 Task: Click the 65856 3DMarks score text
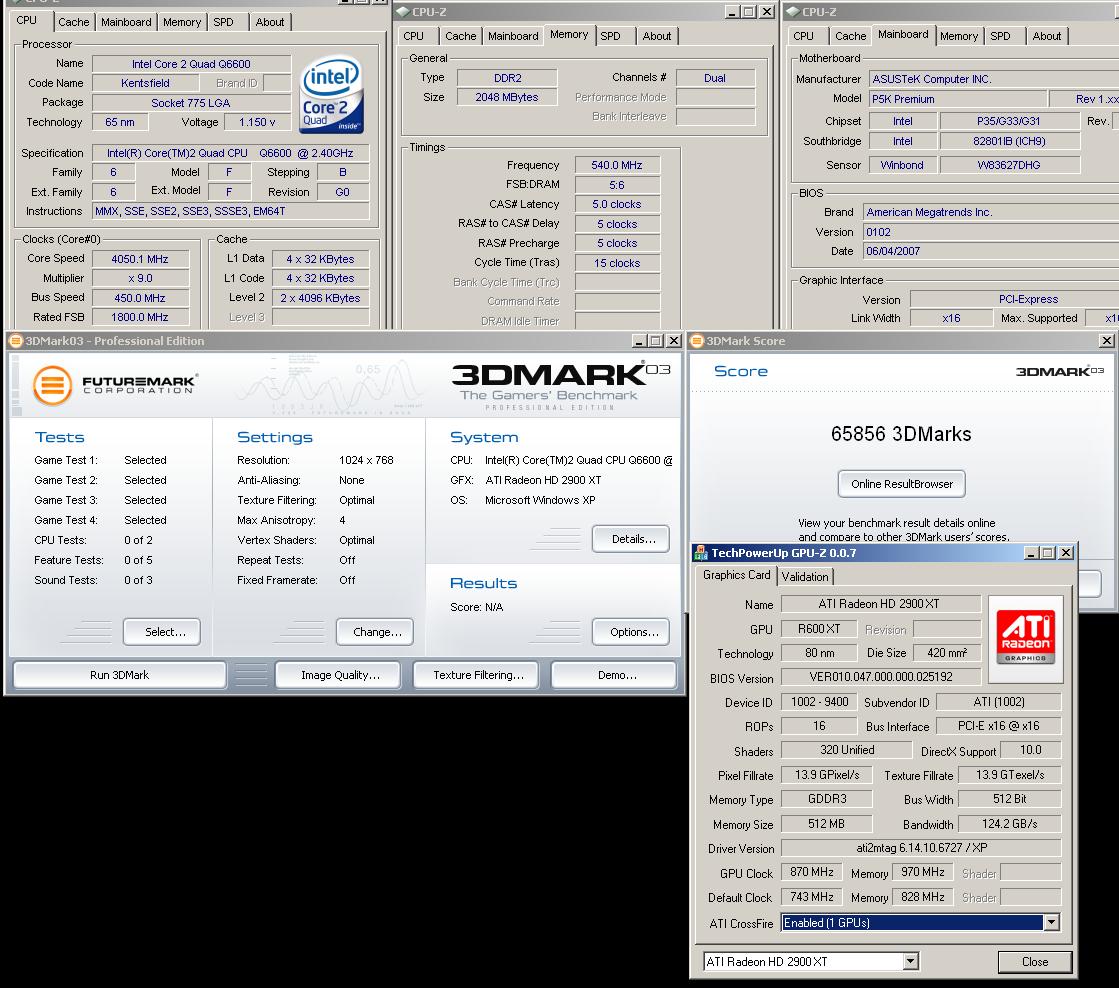coord(901,434)
